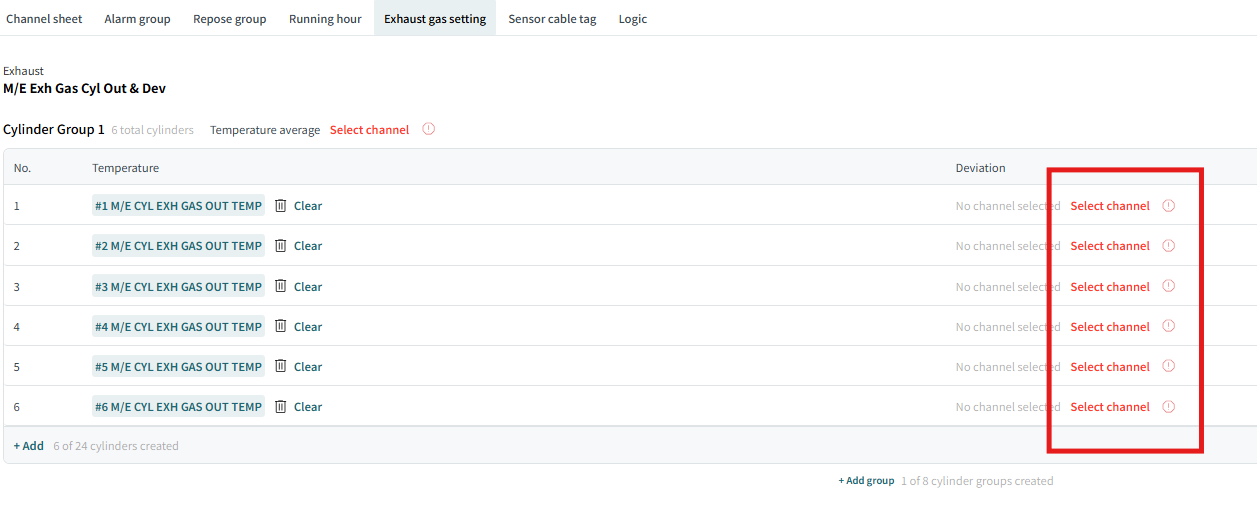
Task: Click warning icon beside Temperature average Select channel
Action: coord(429,129)
